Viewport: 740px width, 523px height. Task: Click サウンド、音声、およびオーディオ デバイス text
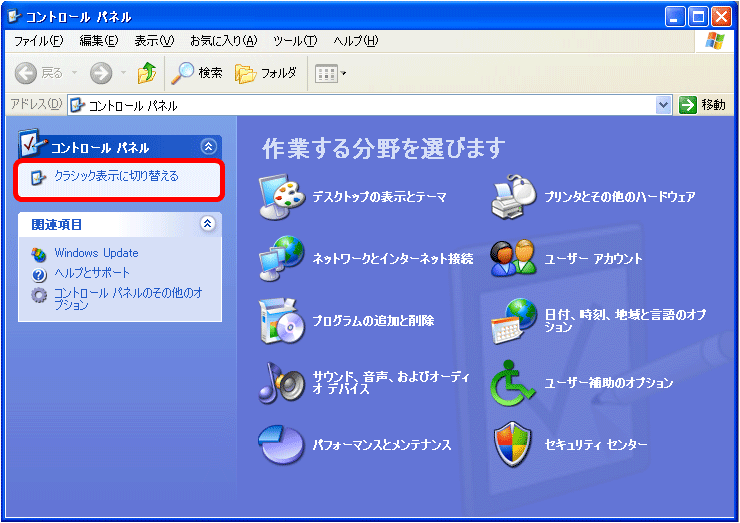(x=391, y=383)
